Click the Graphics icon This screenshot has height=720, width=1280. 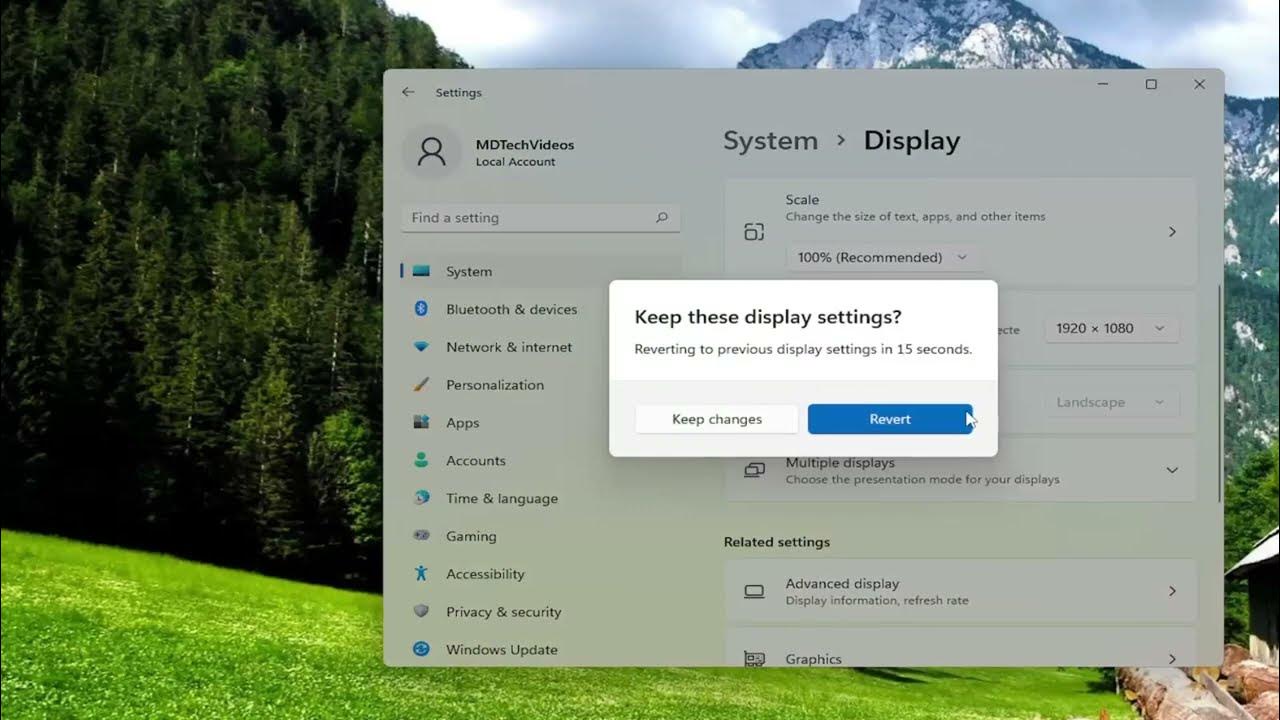click(754, 659)
